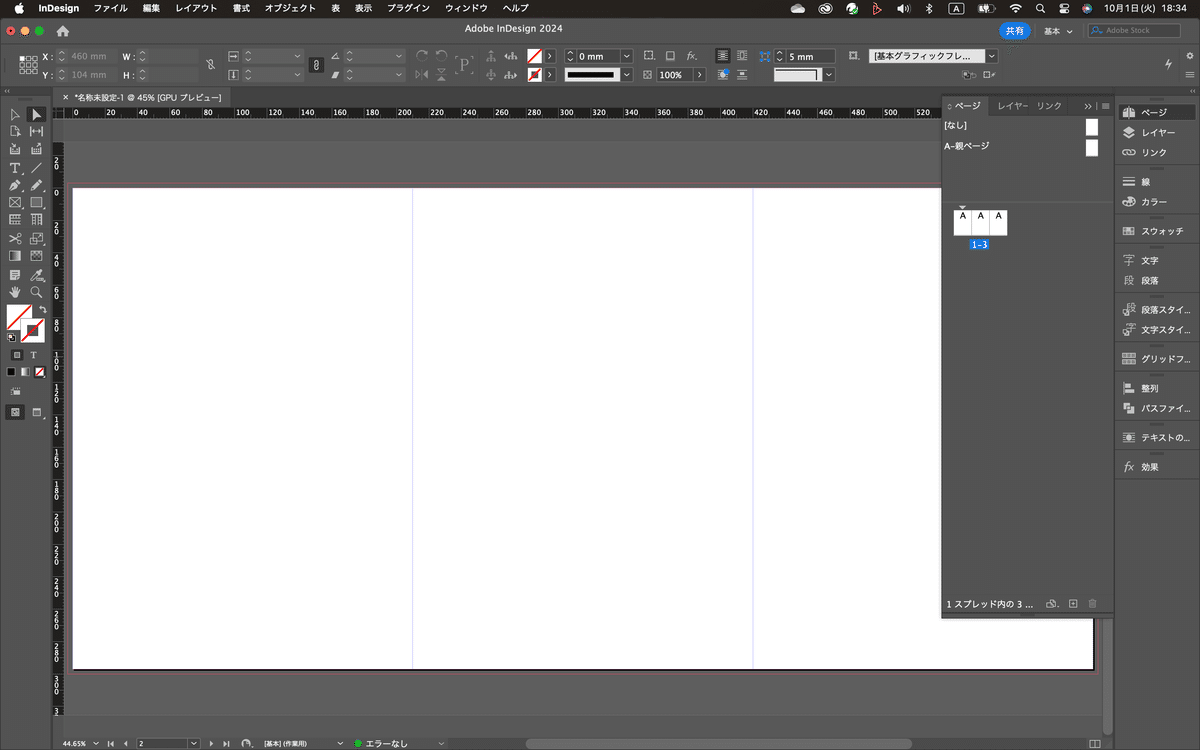Toggle formatting affects container button
1200x750 pixels.
pos(17,354)
